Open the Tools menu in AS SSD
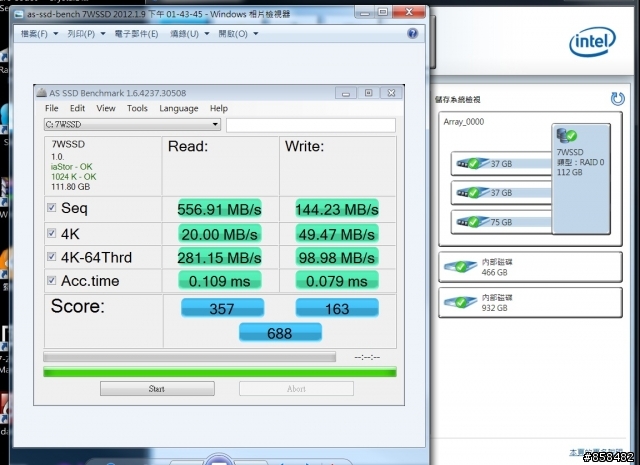Viewport: 640px width, 465px height. point(137,108)
